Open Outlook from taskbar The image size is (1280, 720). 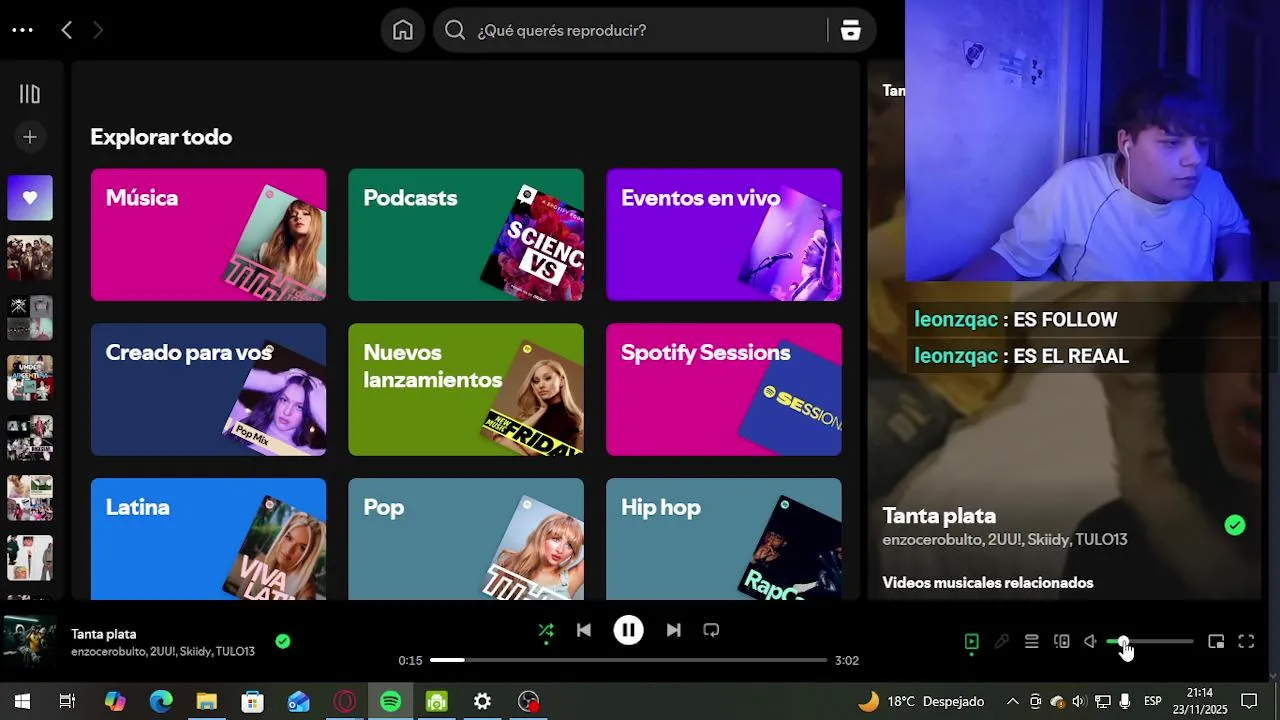click(x=299, y=702)
